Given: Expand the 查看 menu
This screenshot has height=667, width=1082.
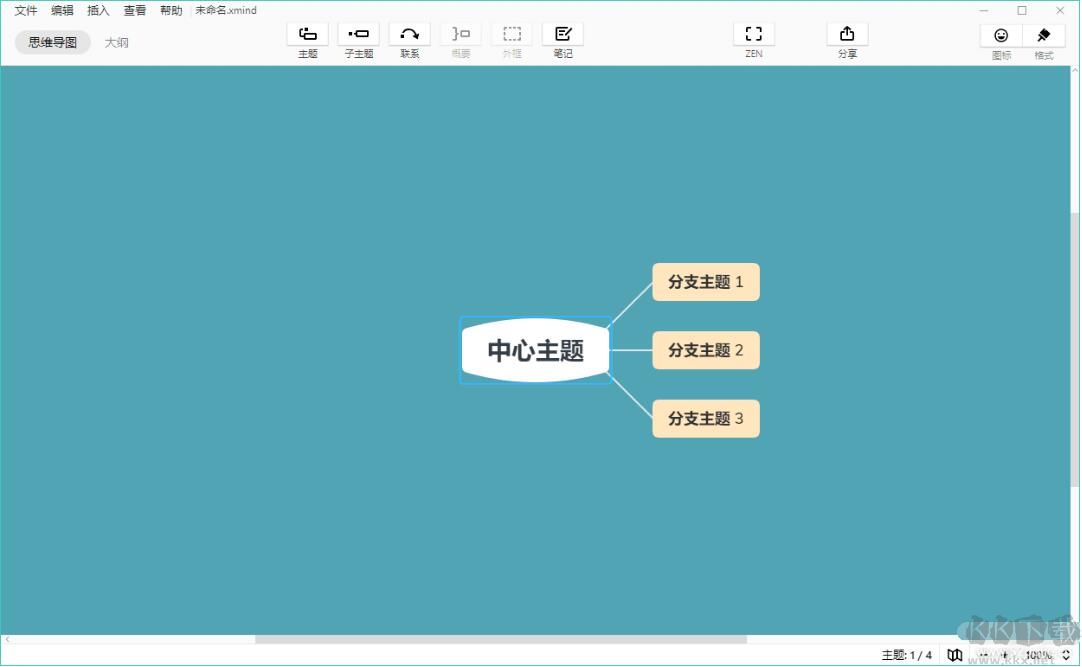Looking at the screenshot, I should [x=135, y=11].
